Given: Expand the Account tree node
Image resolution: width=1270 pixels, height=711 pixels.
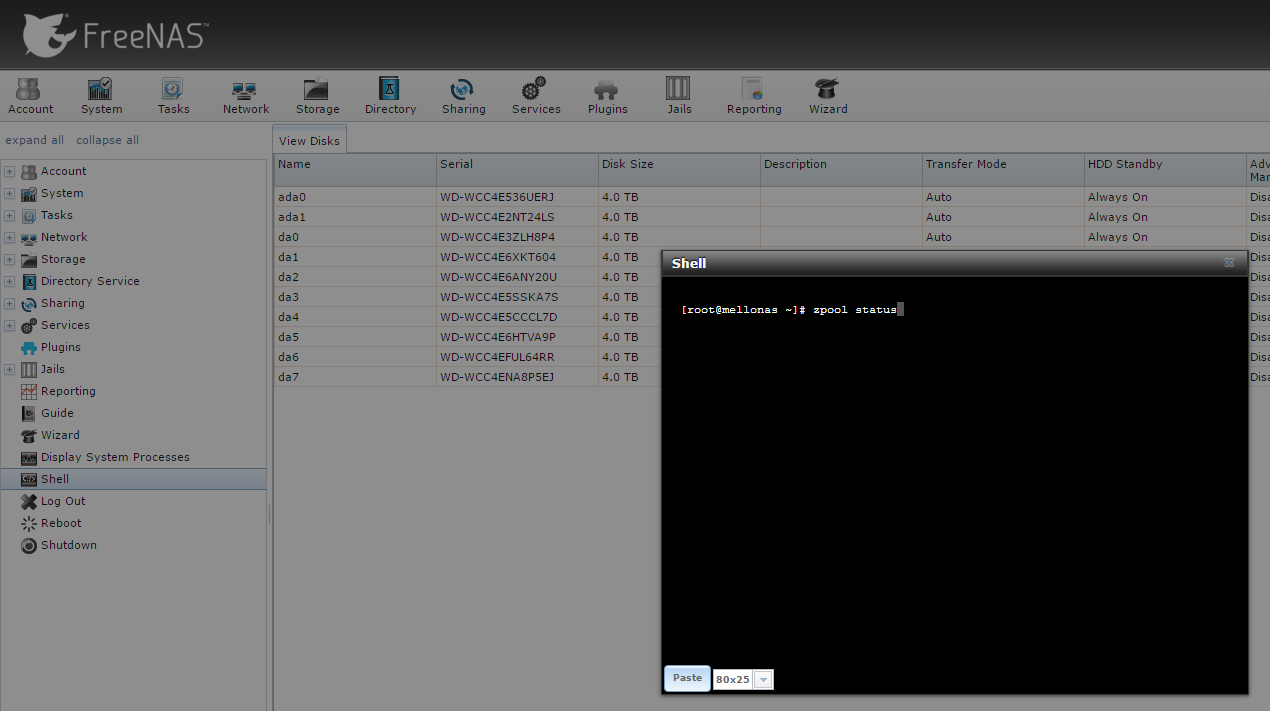Looking at the screenshot, I should tap(10, 172).
